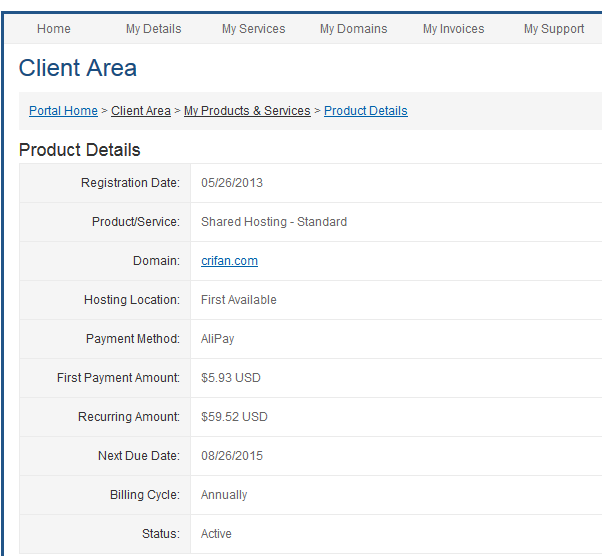Go to My Details in the navigation bar

(x=154, y=29)
